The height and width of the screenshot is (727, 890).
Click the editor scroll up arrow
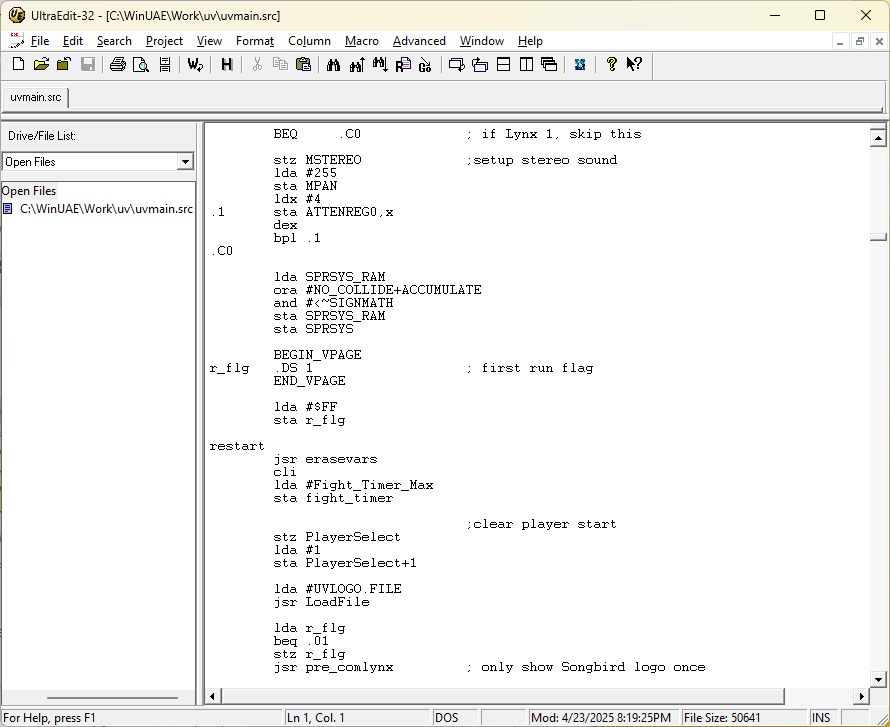coord(878,137)
